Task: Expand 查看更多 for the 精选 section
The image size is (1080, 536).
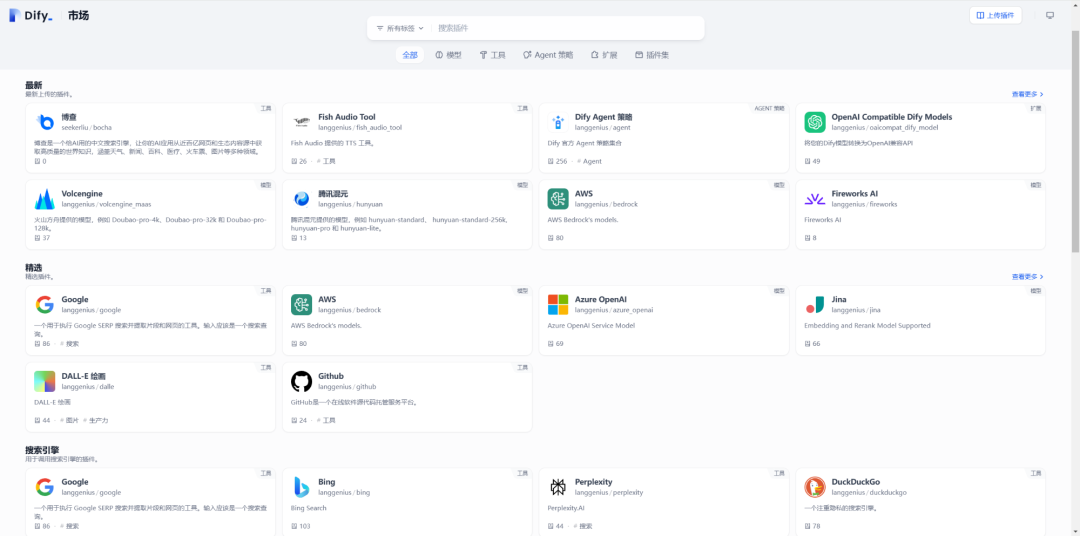Action: 1028,276
